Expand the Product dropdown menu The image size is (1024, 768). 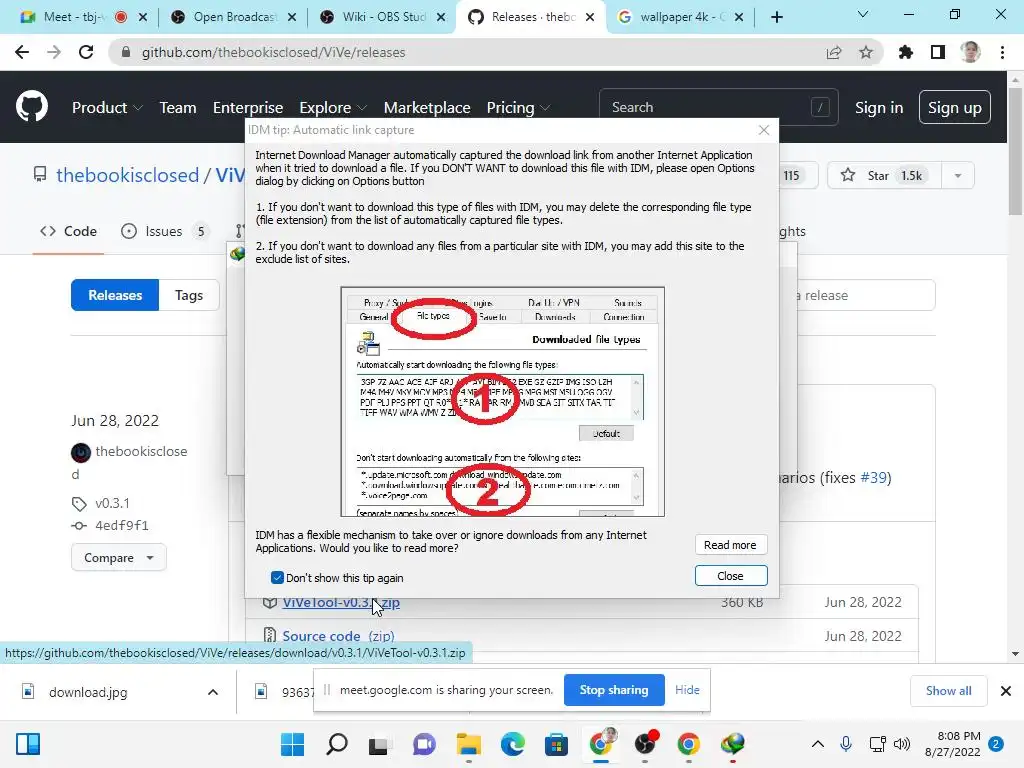pyautogui.click(x=107, y=108)
